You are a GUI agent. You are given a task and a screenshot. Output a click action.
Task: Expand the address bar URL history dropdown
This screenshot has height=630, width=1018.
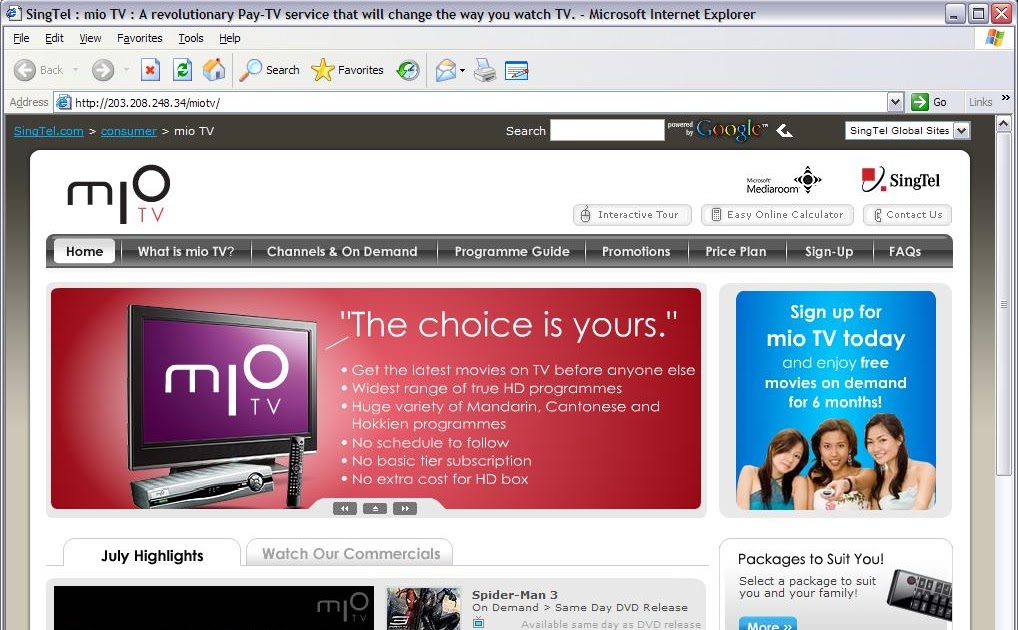897,101
